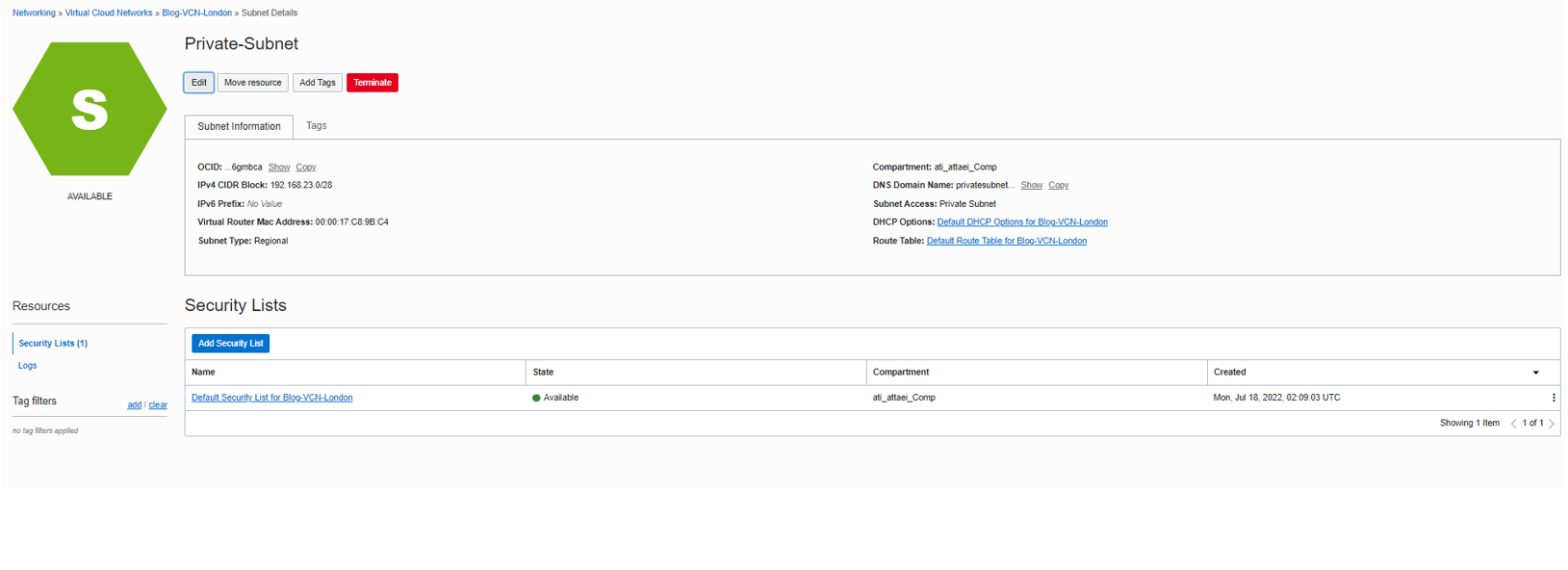Click the red Terminate button

tap(372, 83)
